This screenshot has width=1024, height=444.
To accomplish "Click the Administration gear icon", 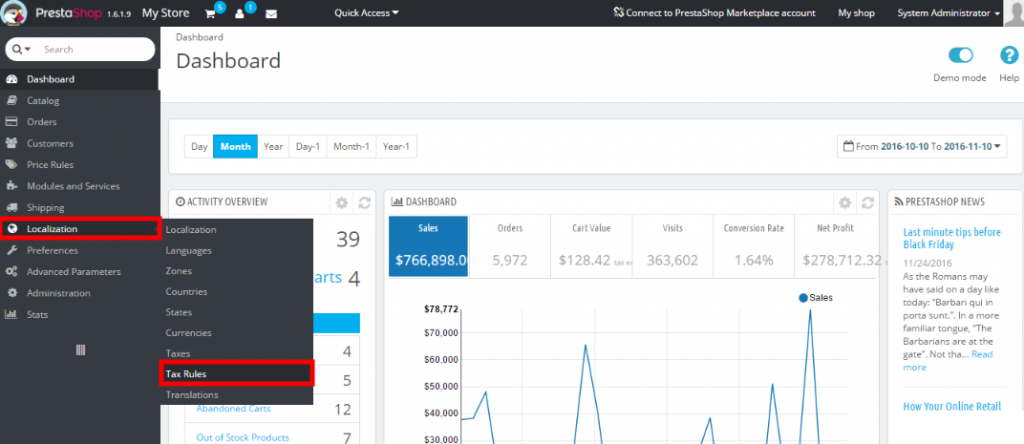I will coord(11,293).
